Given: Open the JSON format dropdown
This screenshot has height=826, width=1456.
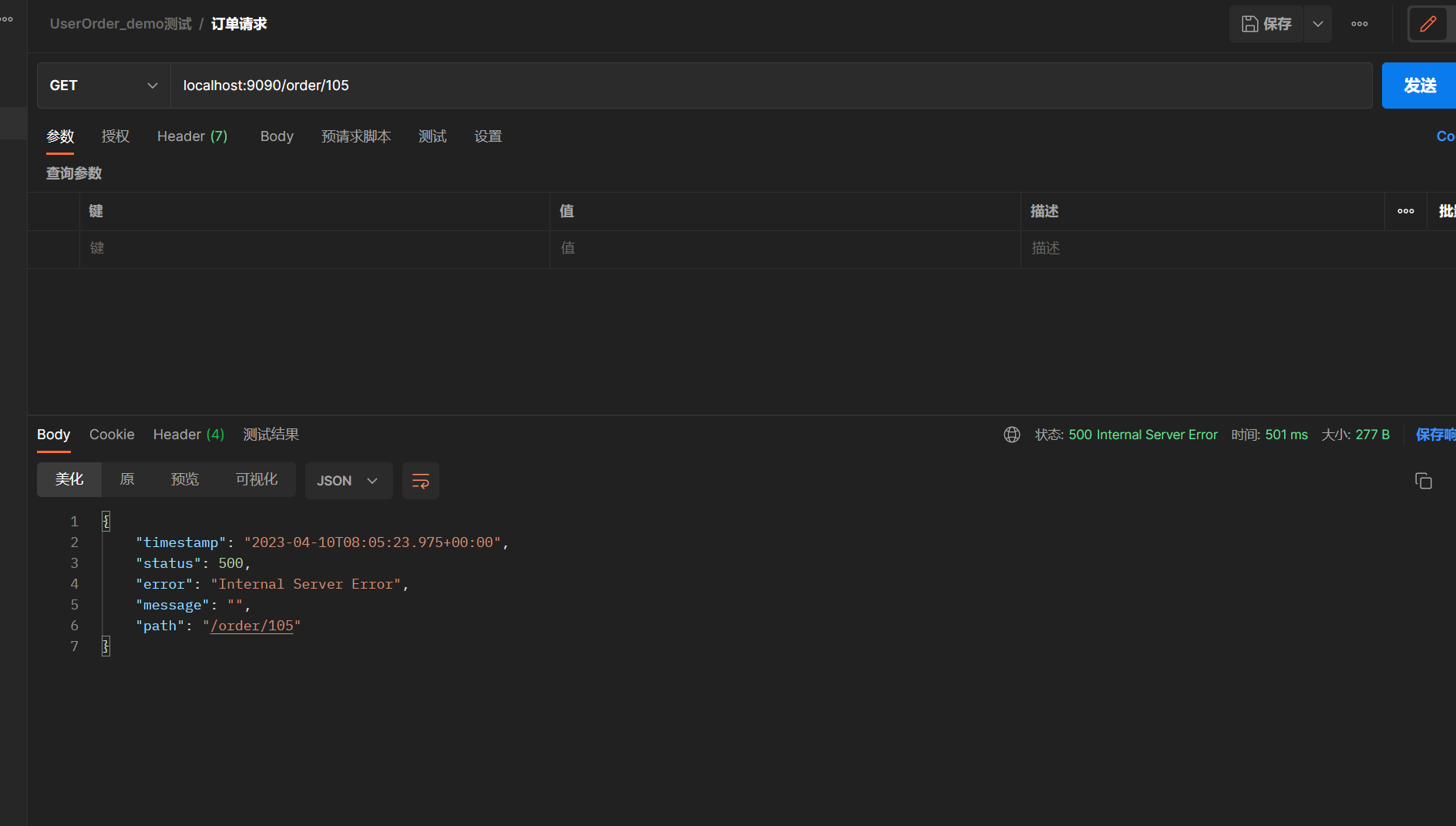Looking at the screenshot, I should point(348,481).
